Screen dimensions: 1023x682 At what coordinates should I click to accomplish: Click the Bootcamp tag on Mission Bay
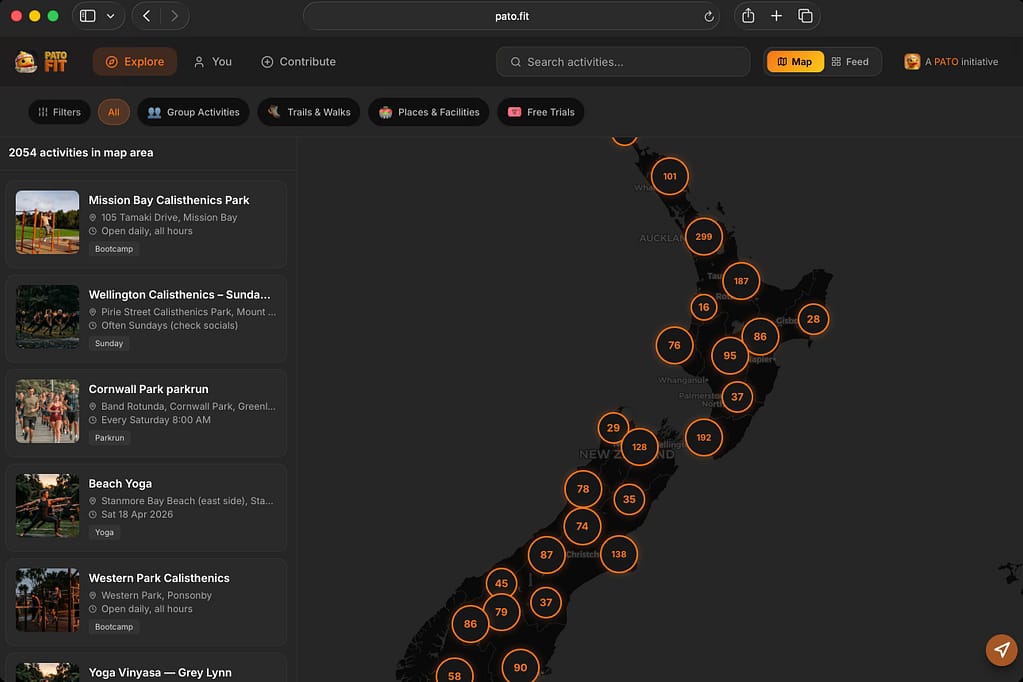114,249
